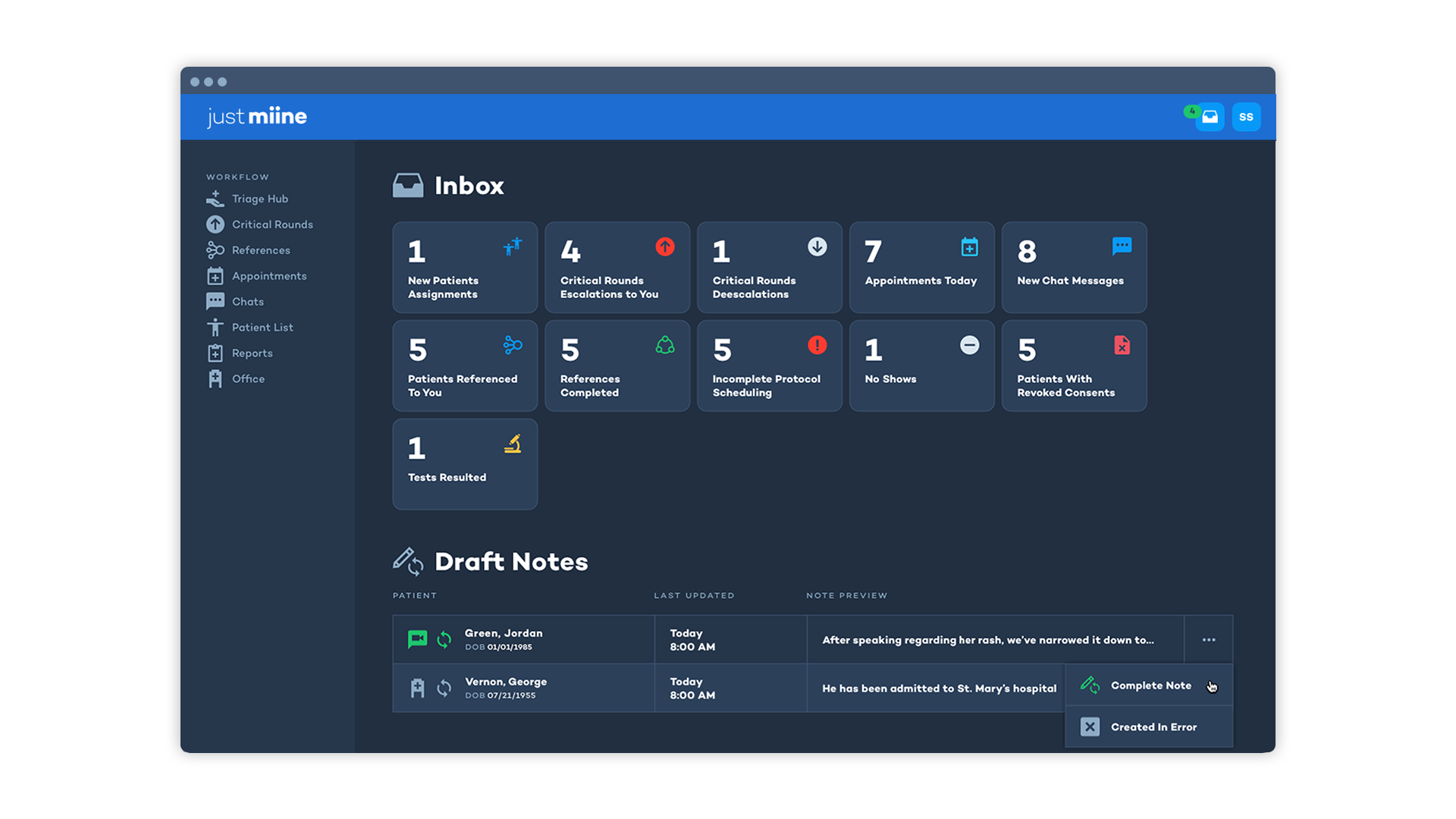Viewport: 1456px width, 819px height.
Task: Open the Incomplete Protocol Scheduling card
Action: (770, 366)
